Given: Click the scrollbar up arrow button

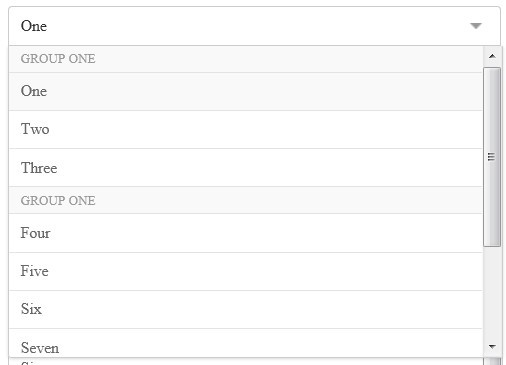Looking at the screenshot, I should (492, 56).
